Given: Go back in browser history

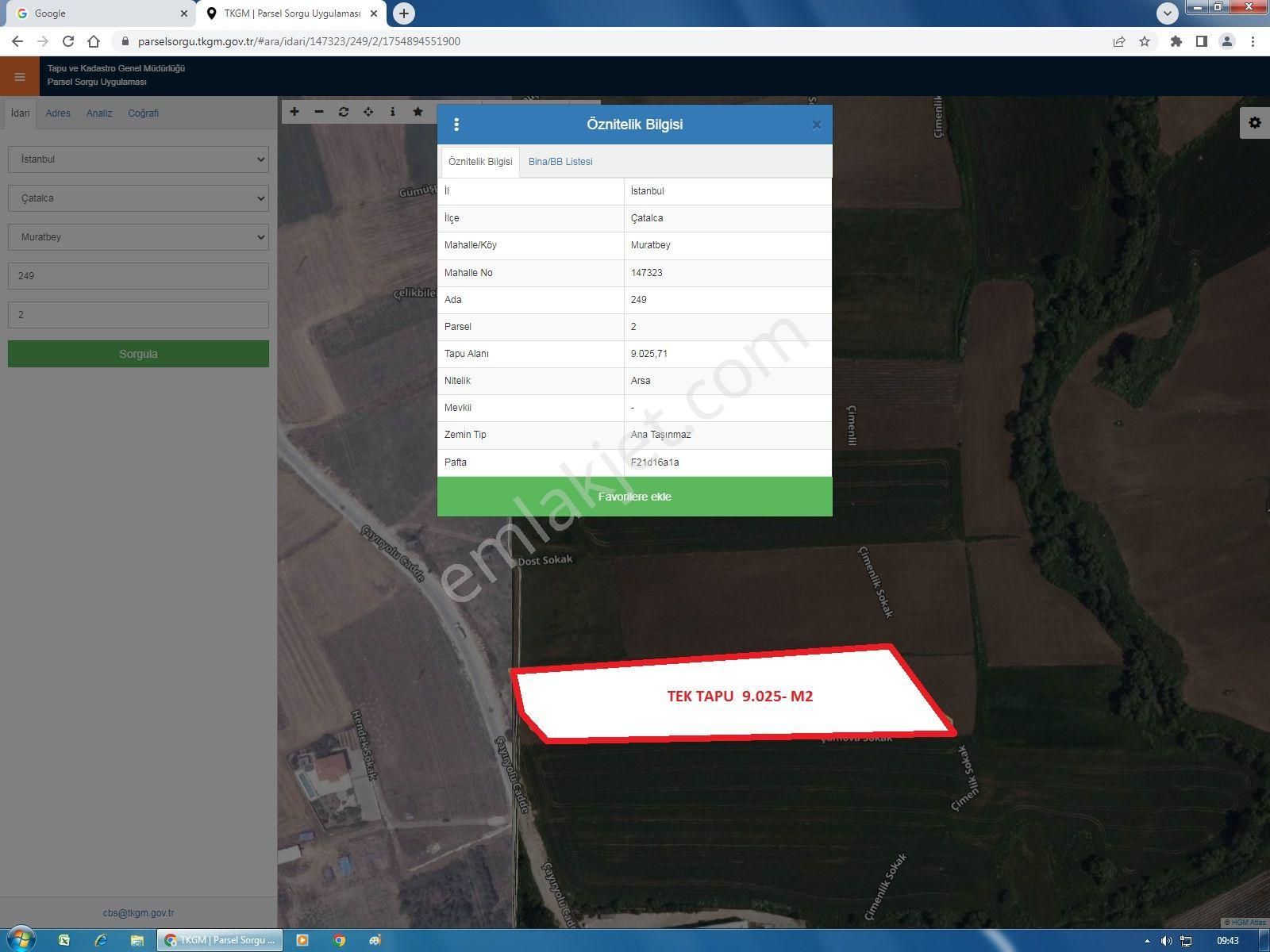Looking at the screenshot, I should [17, 41].
